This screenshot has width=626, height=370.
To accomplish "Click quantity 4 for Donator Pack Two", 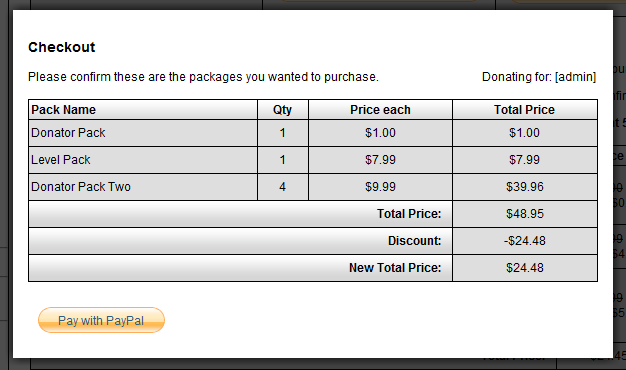I will 283,187.
